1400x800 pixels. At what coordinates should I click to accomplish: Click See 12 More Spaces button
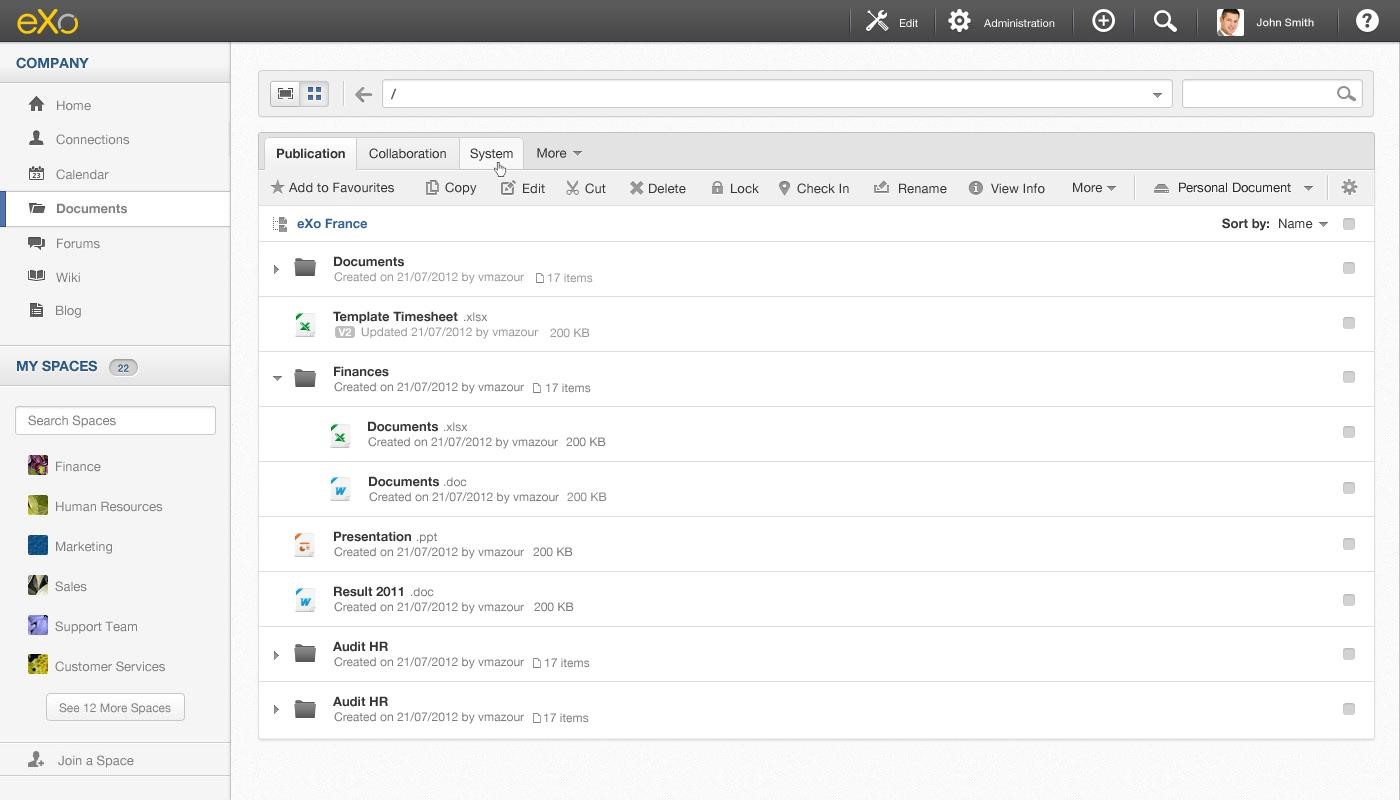(x=115, y=707)
